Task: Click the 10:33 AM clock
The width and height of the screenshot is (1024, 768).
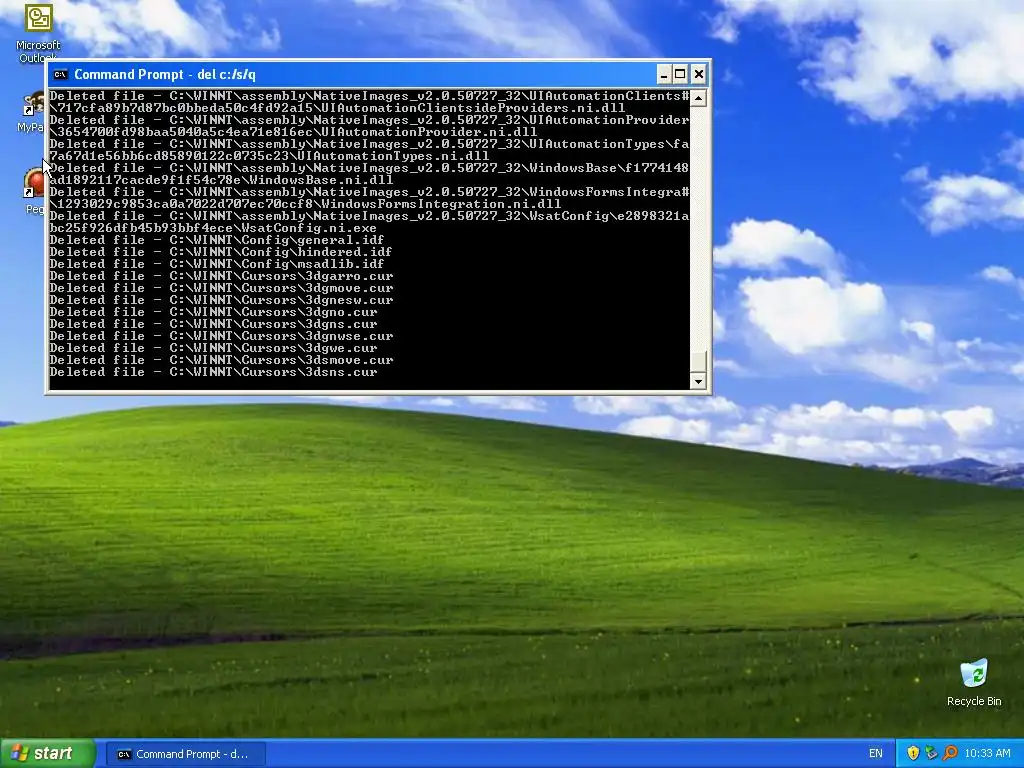Action: pos(987,753)
